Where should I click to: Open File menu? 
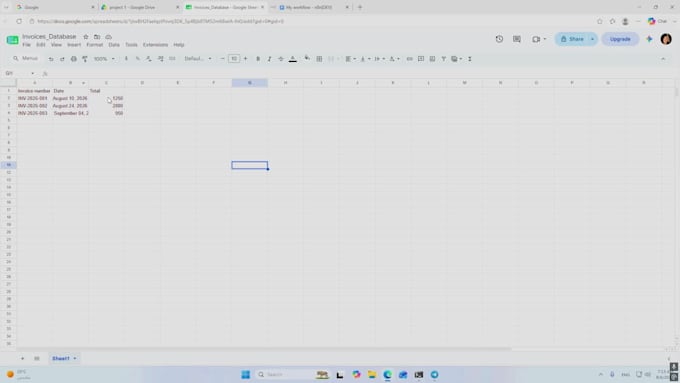[26, 45]
